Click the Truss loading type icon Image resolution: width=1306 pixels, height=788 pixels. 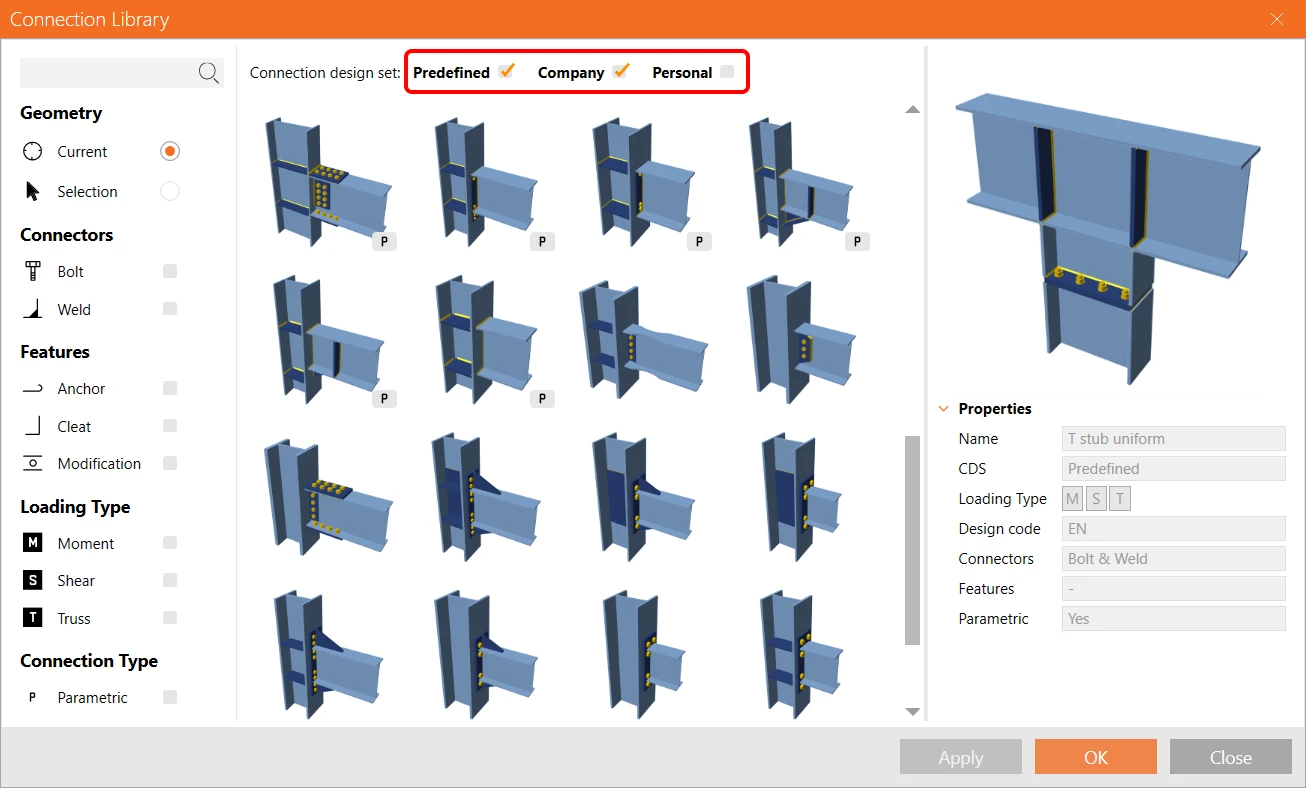click(33, 618)
